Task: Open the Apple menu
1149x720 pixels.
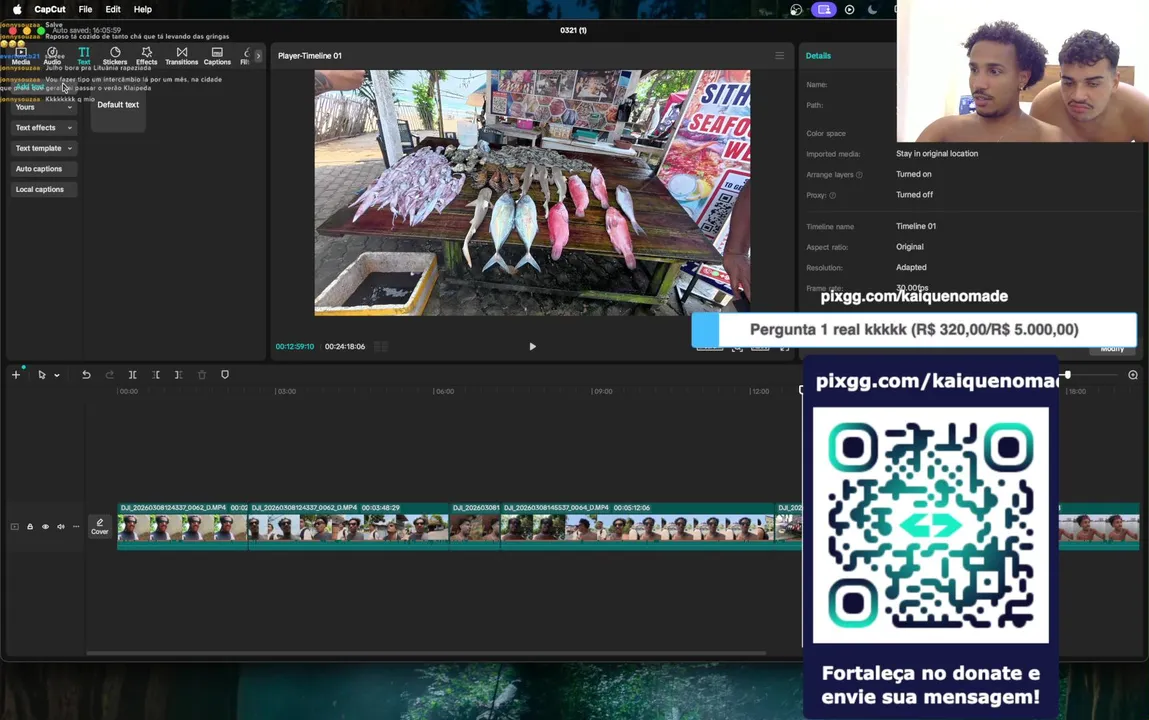Action: click(x=16, y=10)
